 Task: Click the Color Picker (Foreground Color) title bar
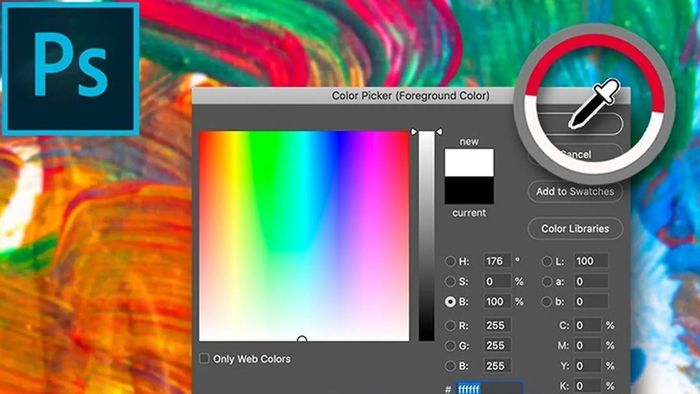click(411, 95)
